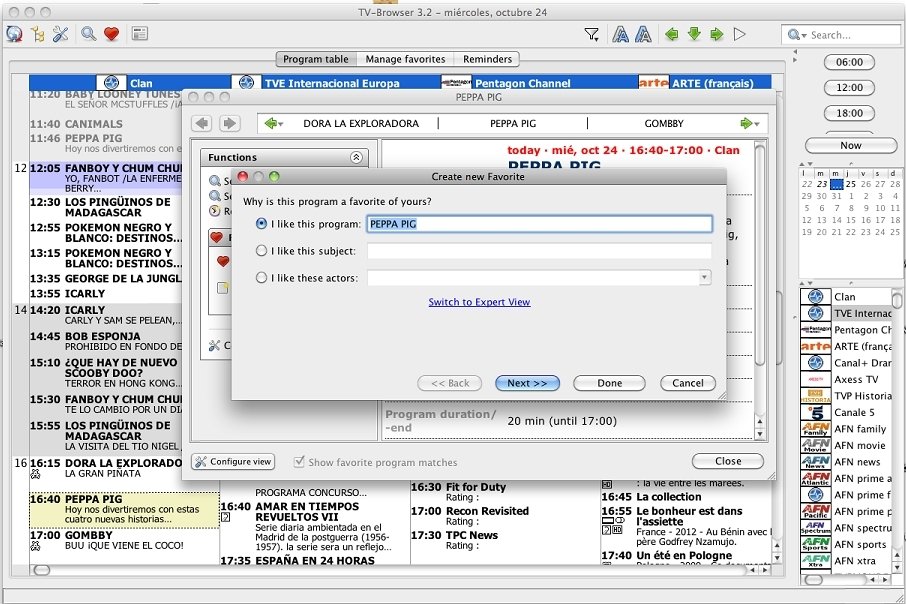906x604 pixels.
Task: Go to previous day with left green arrow
Action: pyautogui.click(x=671, y=35)
